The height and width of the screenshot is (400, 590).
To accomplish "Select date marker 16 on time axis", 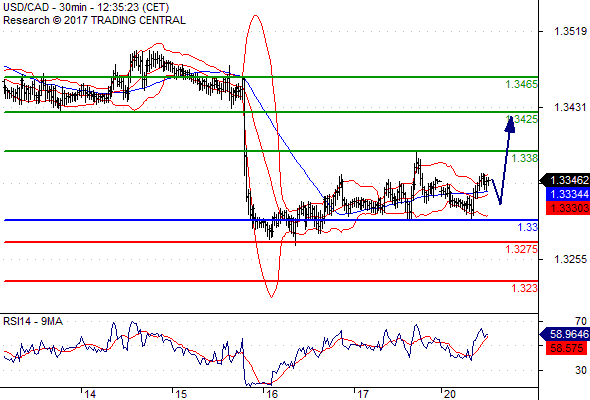I will (x=271, y=394).
